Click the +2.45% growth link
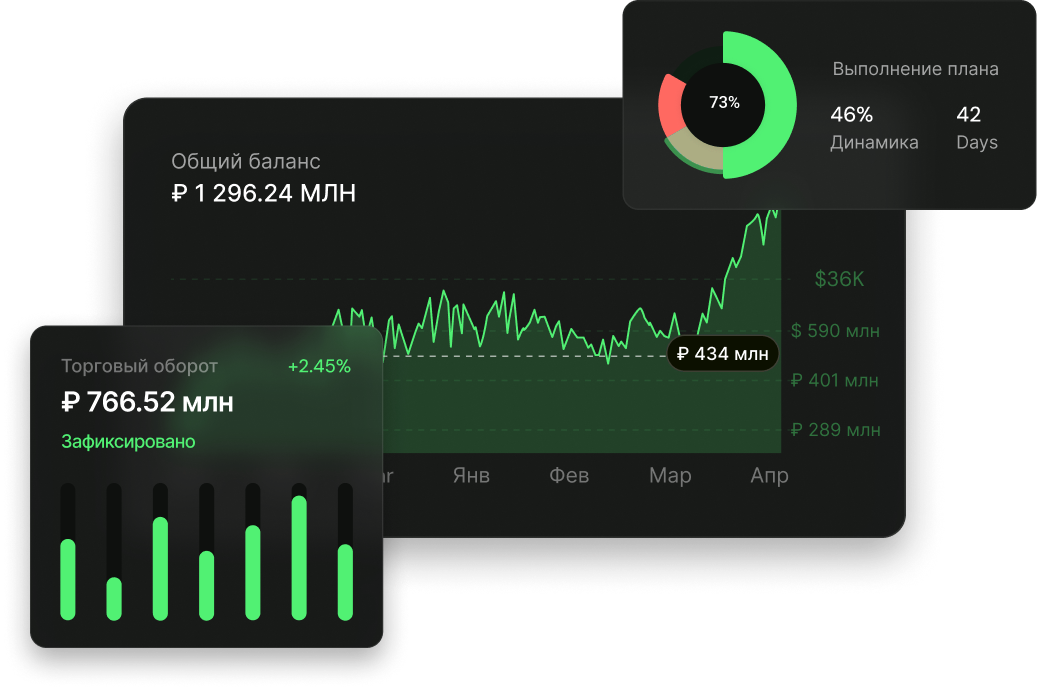 click(x=320, y=366)
